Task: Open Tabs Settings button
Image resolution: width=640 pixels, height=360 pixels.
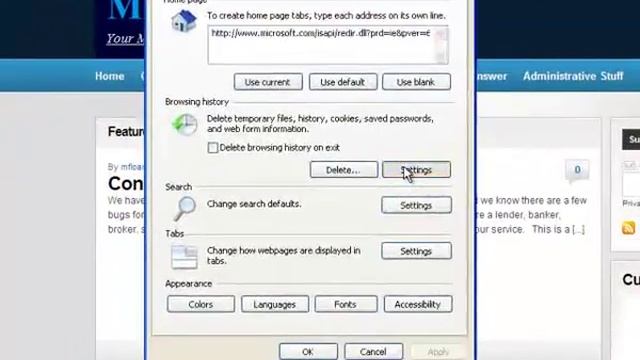Action: coord(416,251)
